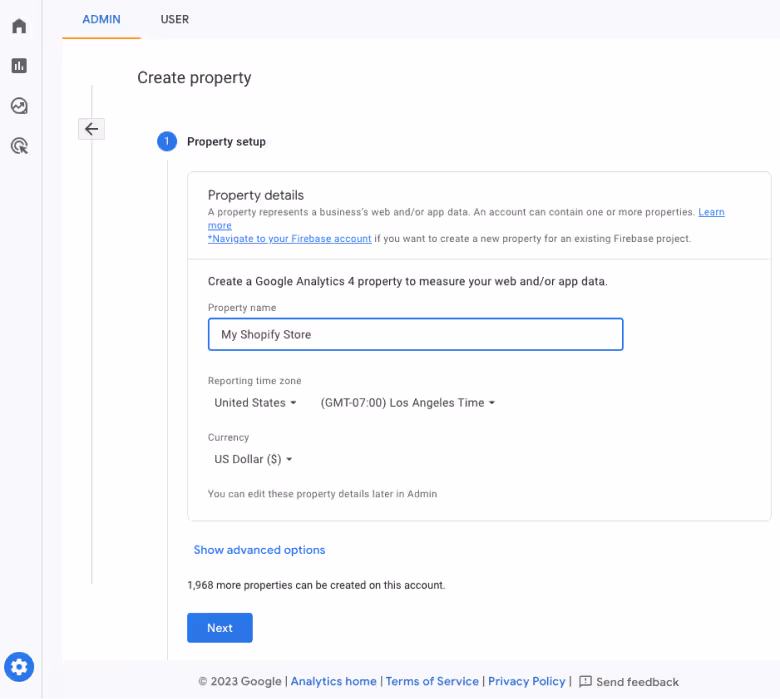The image size is (780, 699).
Task: Open the US Dollar currency dropdown
Action: 253,459
